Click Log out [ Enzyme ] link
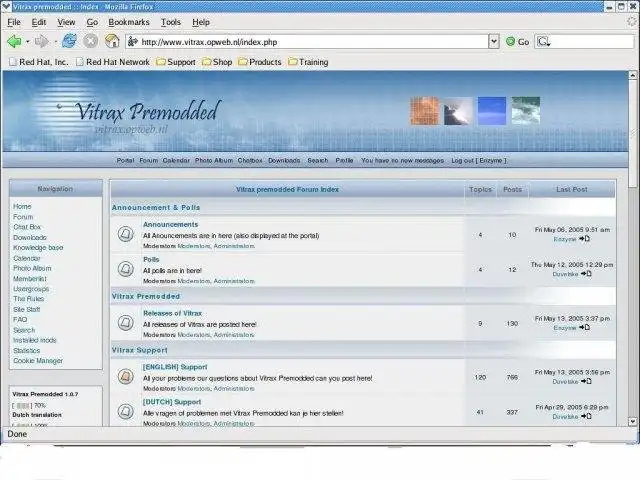Screen dimensions: 640x480 click(479, 160)
